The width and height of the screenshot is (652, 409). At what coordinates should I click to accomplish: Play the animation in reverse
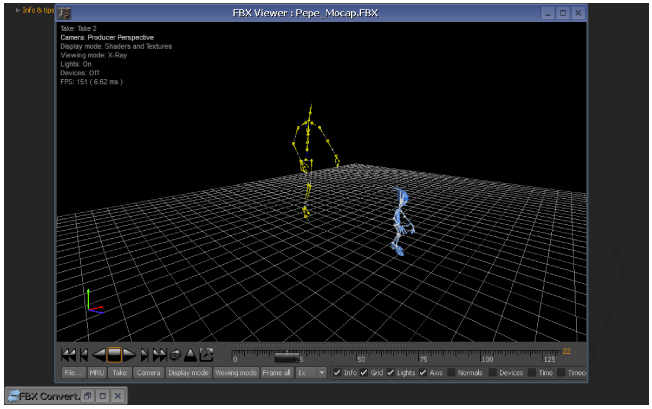coord(100,354)
